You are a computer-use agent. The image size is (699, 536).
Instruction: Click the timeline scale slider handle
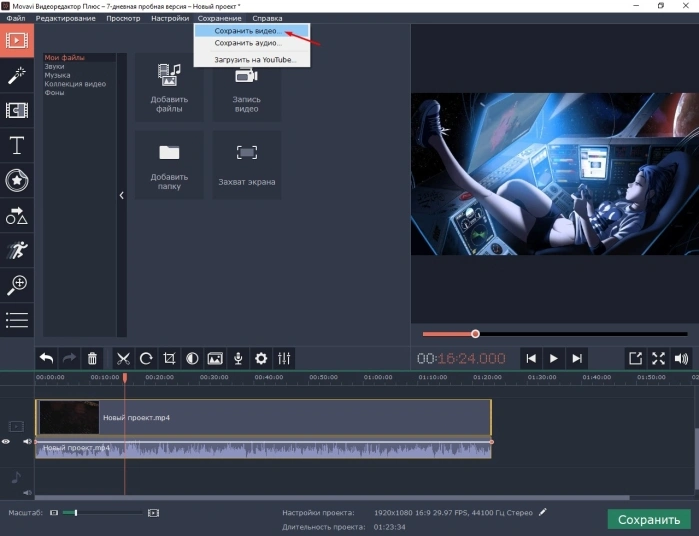(x=76, y=513)
